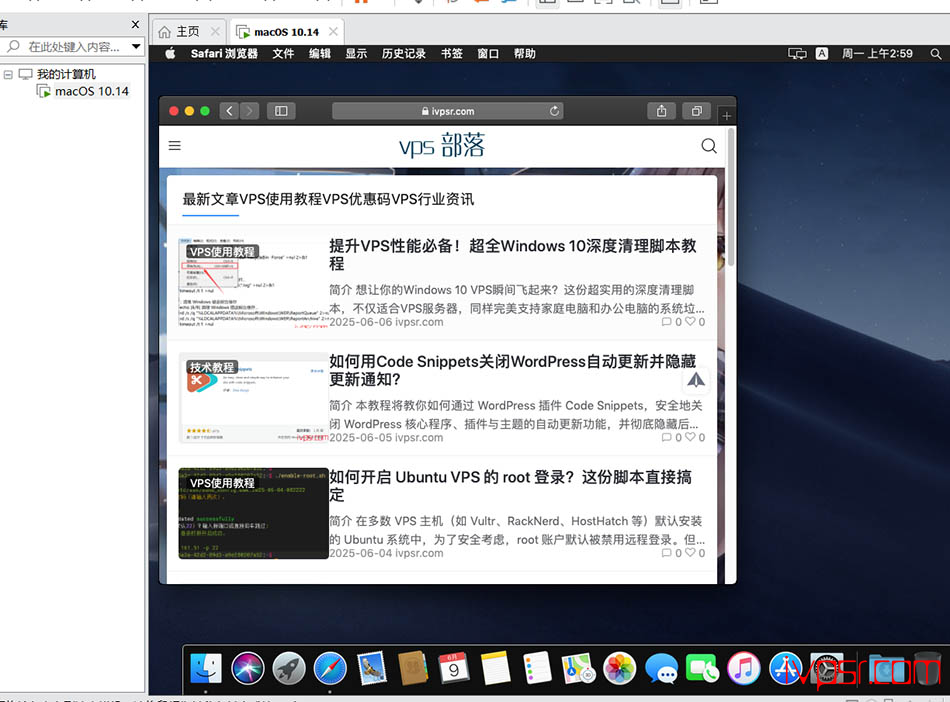This screenshot has width=950, height=702.
Task: Select the 我的计算机 tree item
Action: [x=66, y=74]
